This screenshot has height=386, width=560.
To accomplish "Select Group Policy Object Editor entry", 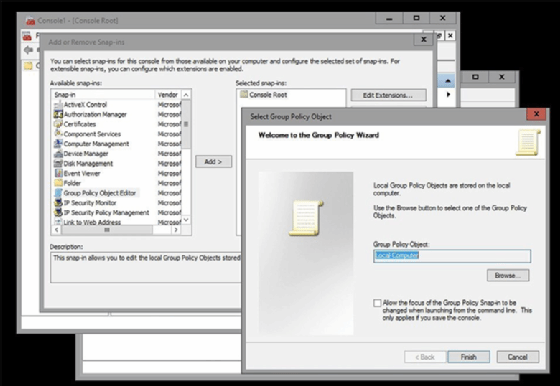I will click(100, 193).
